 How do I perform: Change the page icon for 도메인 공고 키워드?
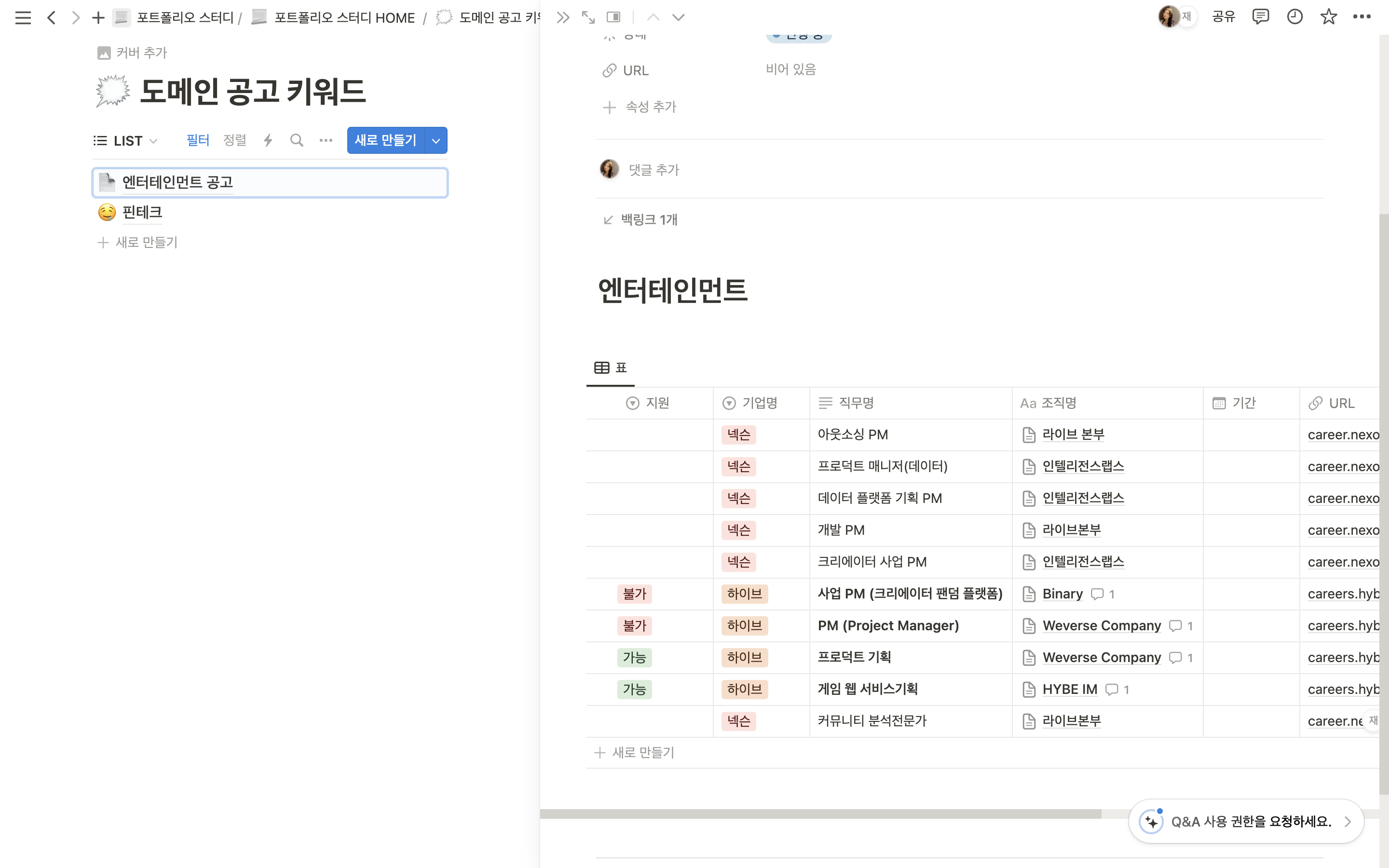coord(113,91)
